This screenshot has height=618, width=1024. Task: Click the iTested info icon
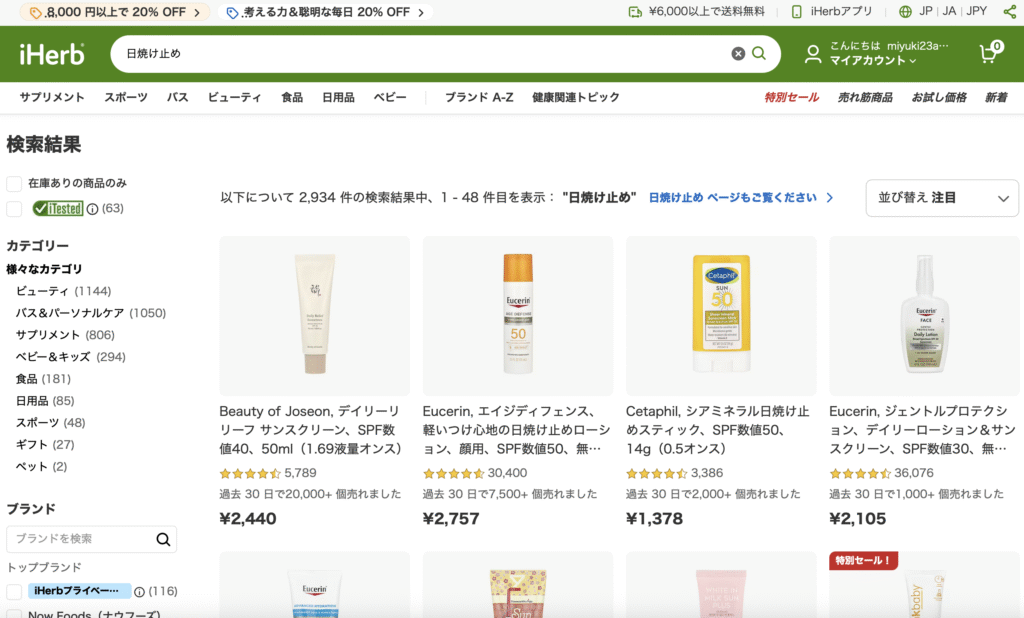92,209
